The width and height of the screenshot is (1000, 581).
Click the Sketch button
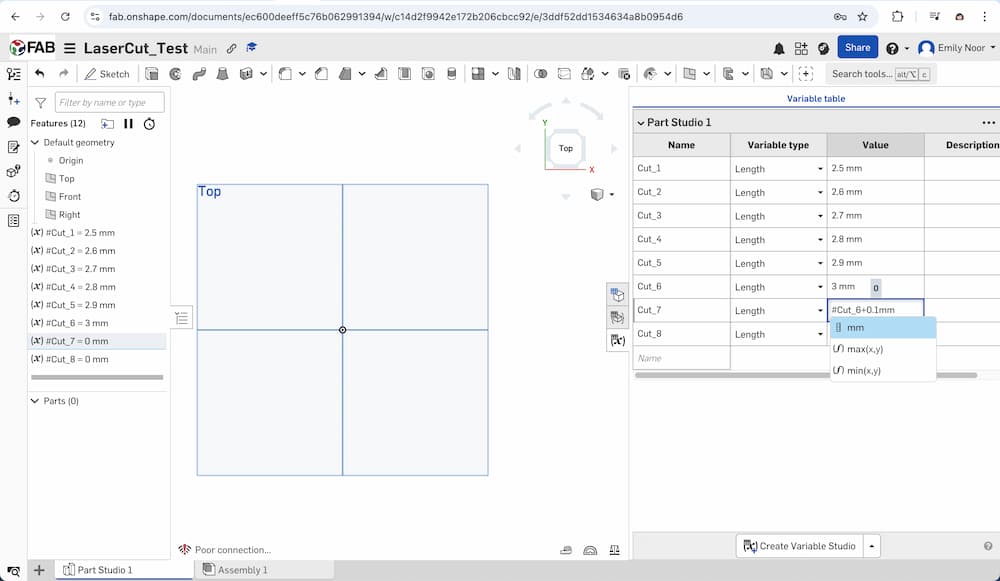tap(107, 74)
